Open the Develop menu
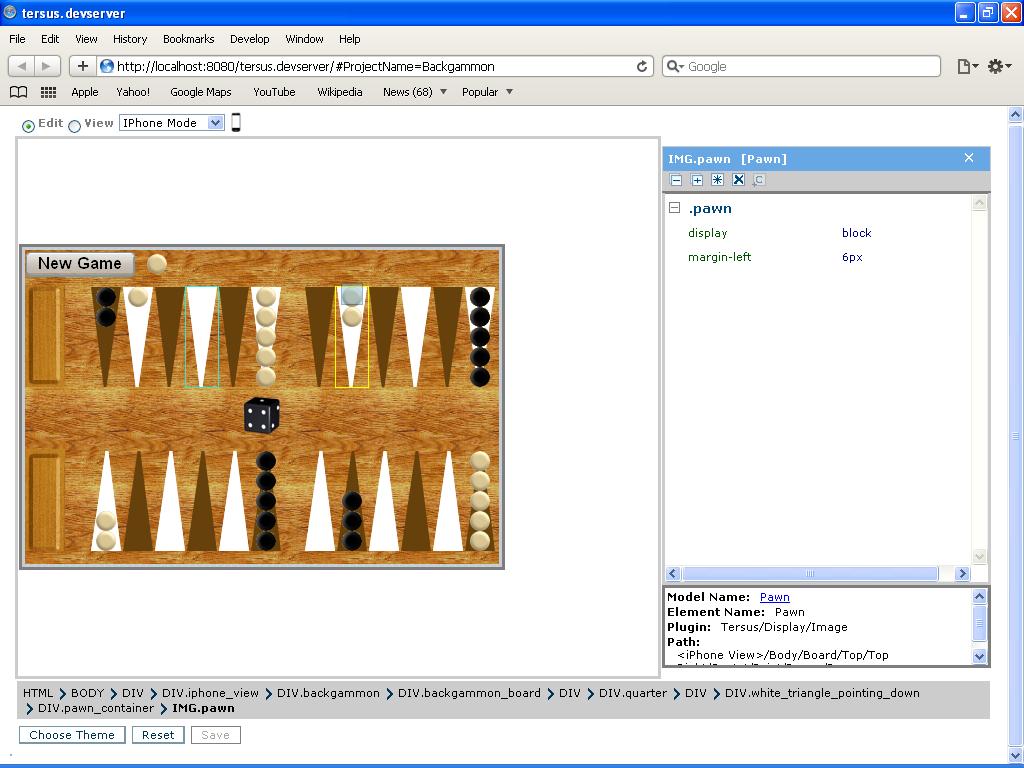The width and height of the screenshot is (1024, 768). pos(249,39)
